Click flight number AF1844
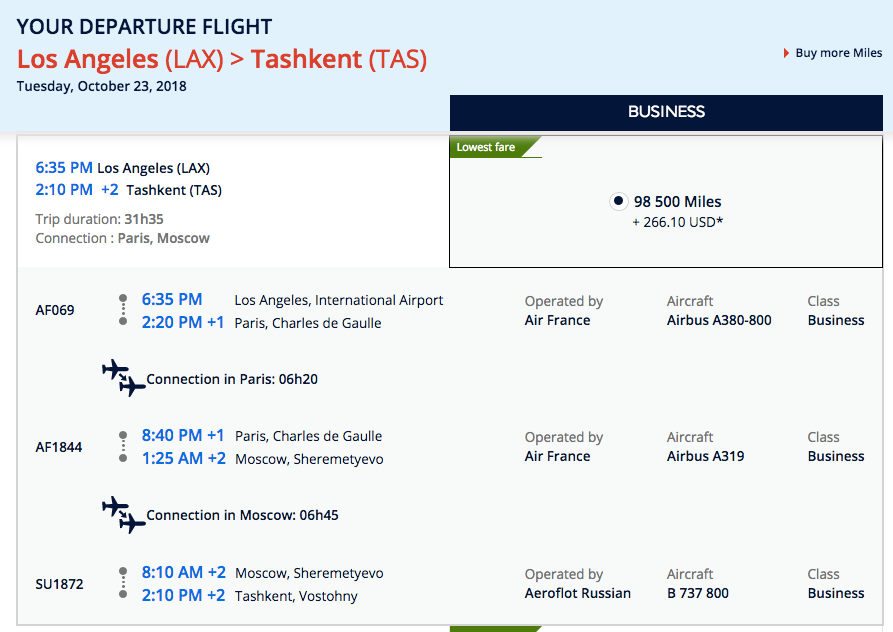893x632 pixels. tap(59, 447)
